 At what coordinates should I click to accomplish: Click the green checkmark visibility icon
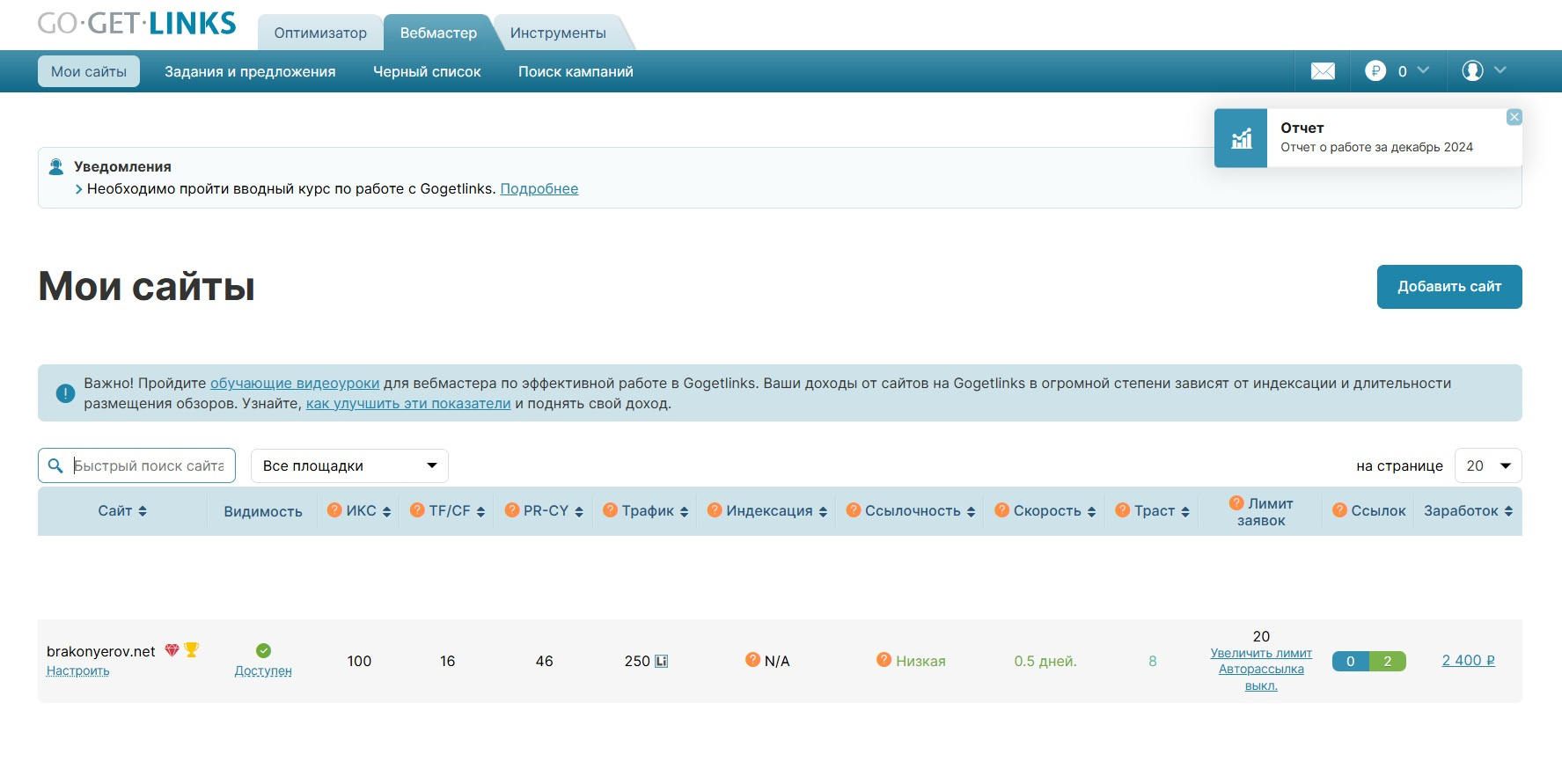tap(263, 651)
